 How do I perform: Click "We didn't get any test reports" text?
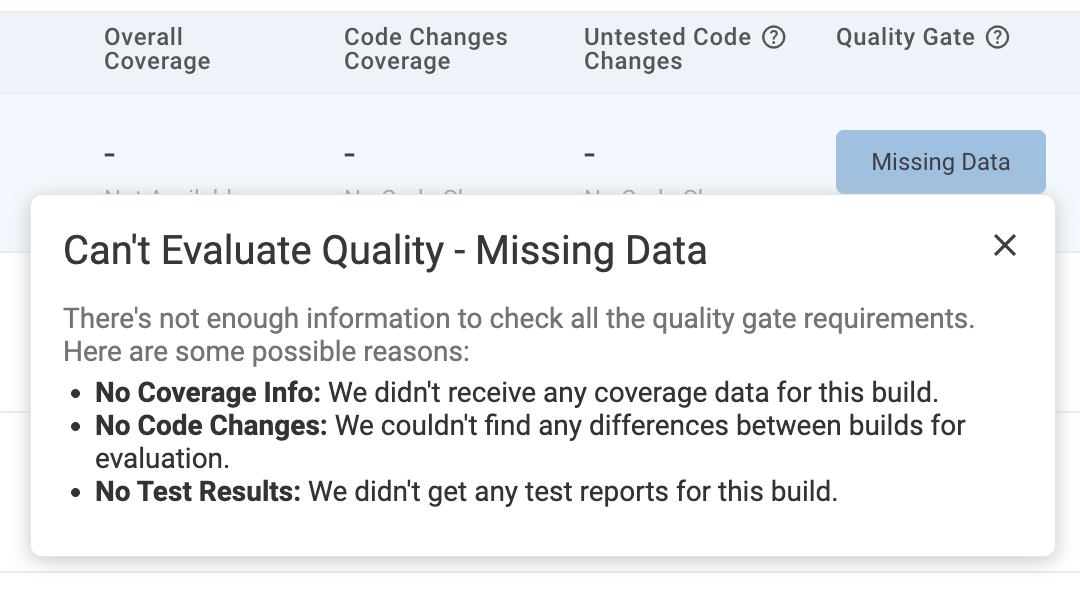tap(572, 491)
